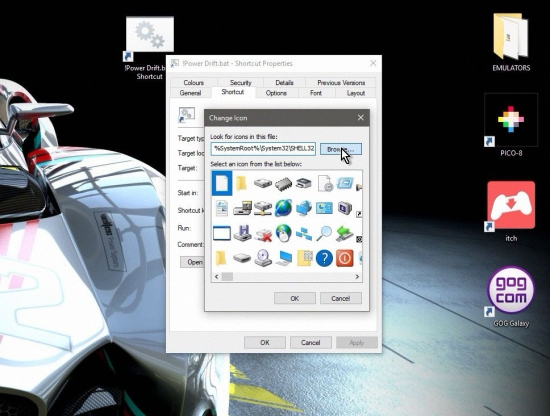
Task: Select the folder with grid overlay icon
Action: click(x=304, y=258)
